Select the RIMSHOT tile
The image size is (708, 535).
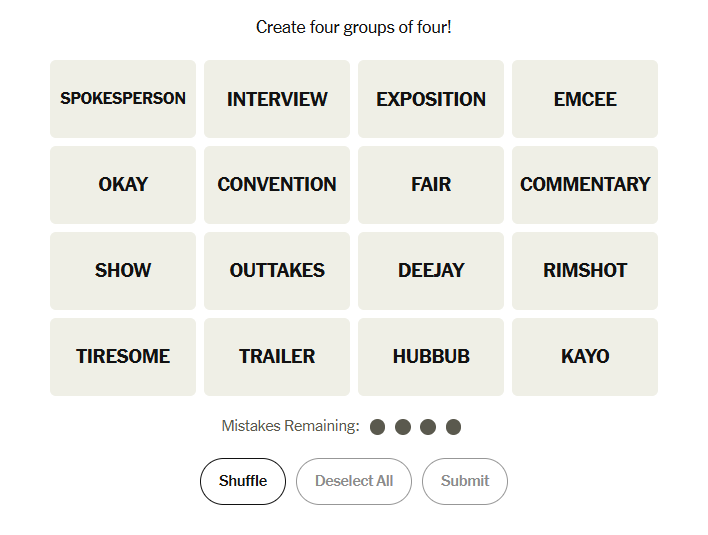tap(585, 271)
